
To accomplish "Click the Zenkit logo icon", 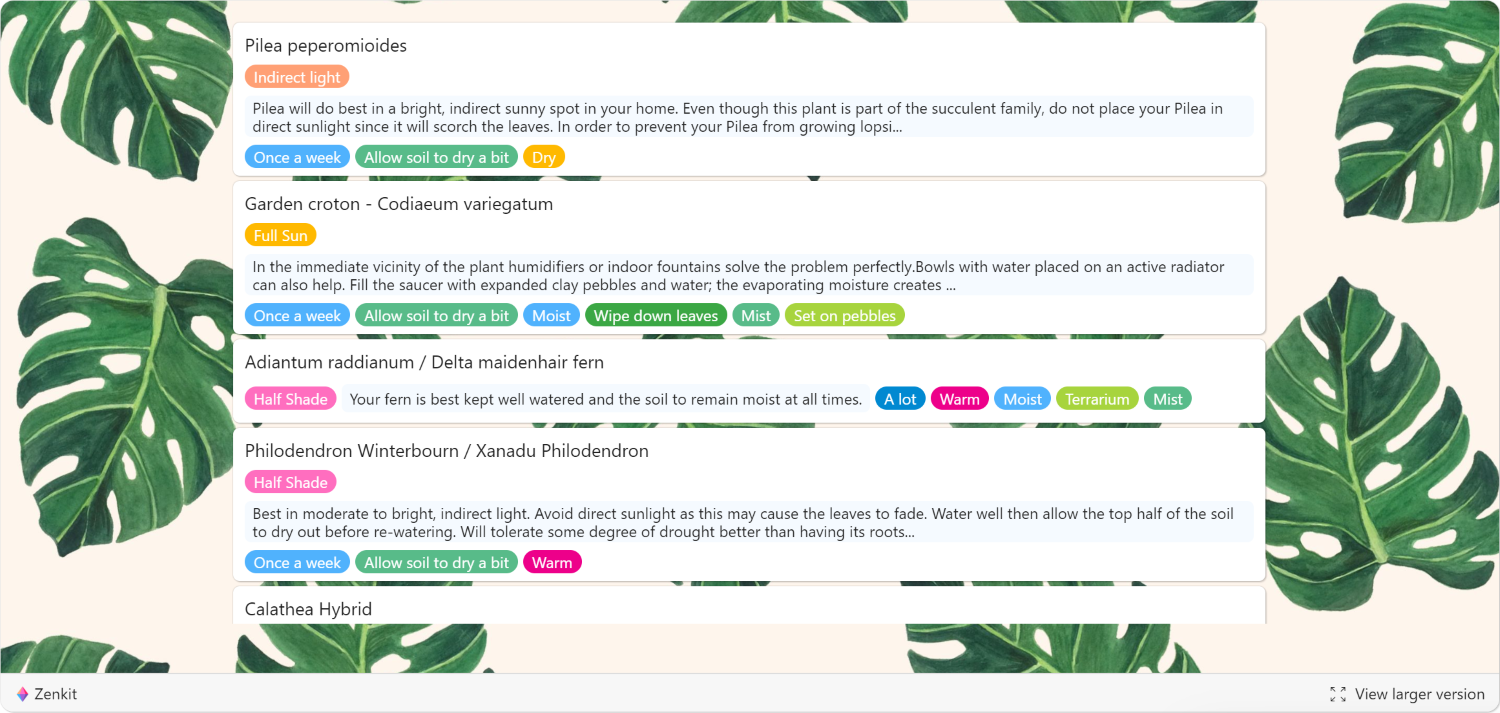I will pyautogui.click(x=22, y=694).
